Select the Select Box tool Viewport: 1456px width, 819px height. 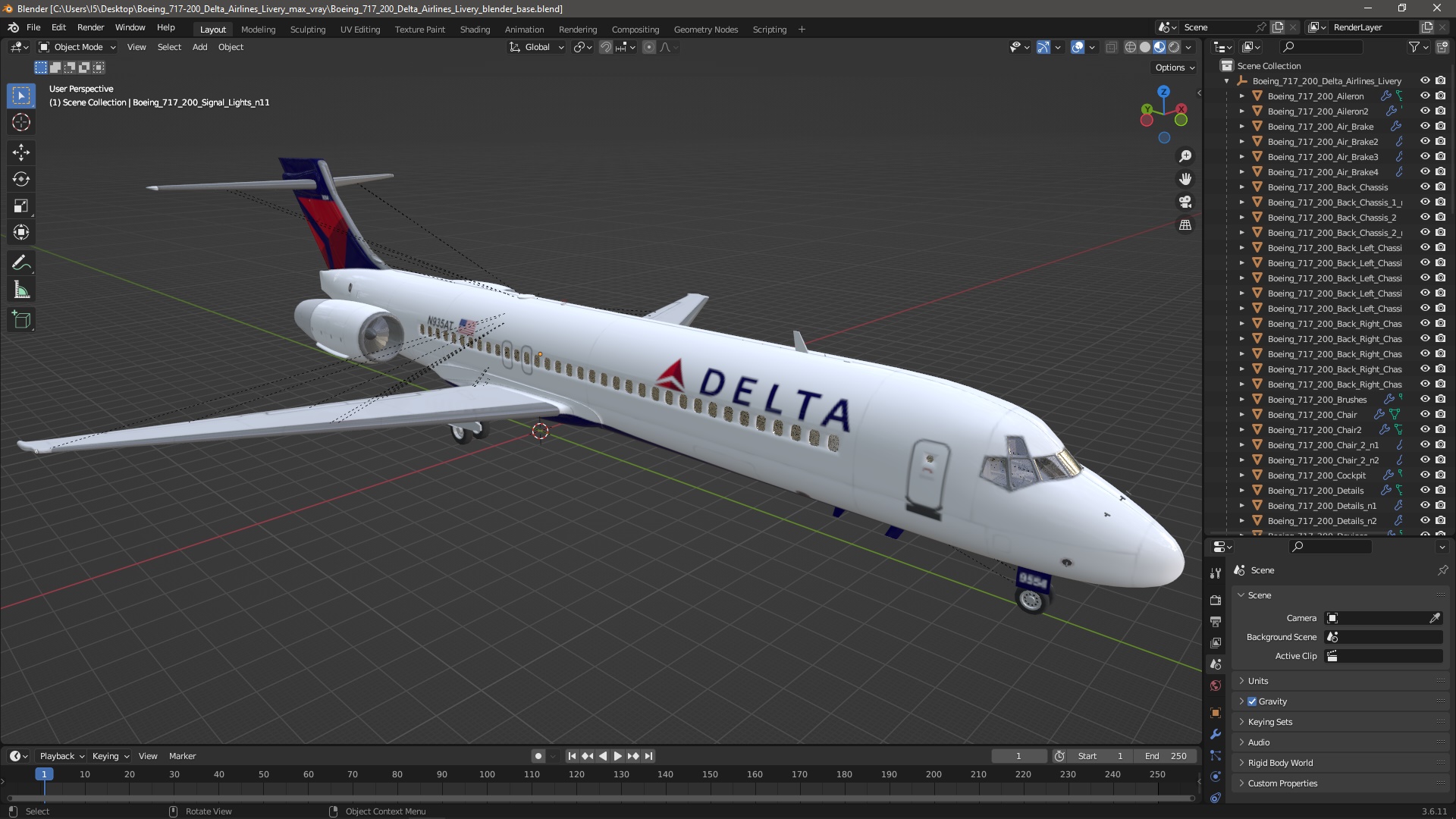(21, 96)
